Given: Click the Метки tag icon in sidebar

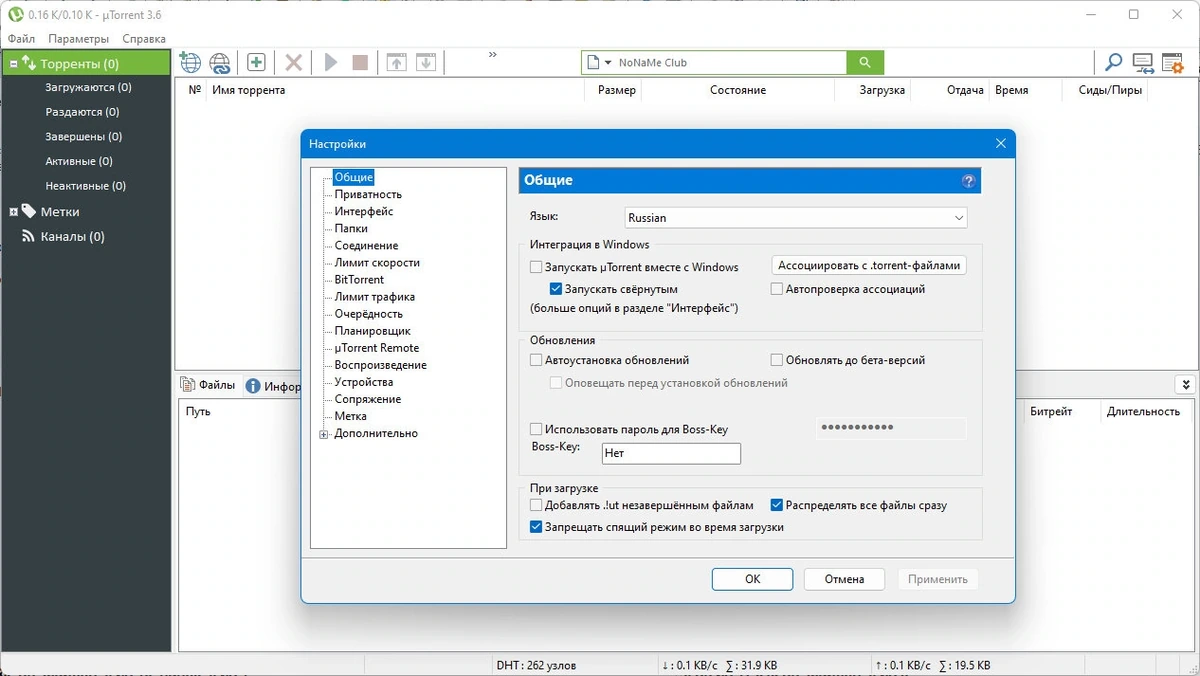Looking at the screenshot, I should tap(28, 212).
